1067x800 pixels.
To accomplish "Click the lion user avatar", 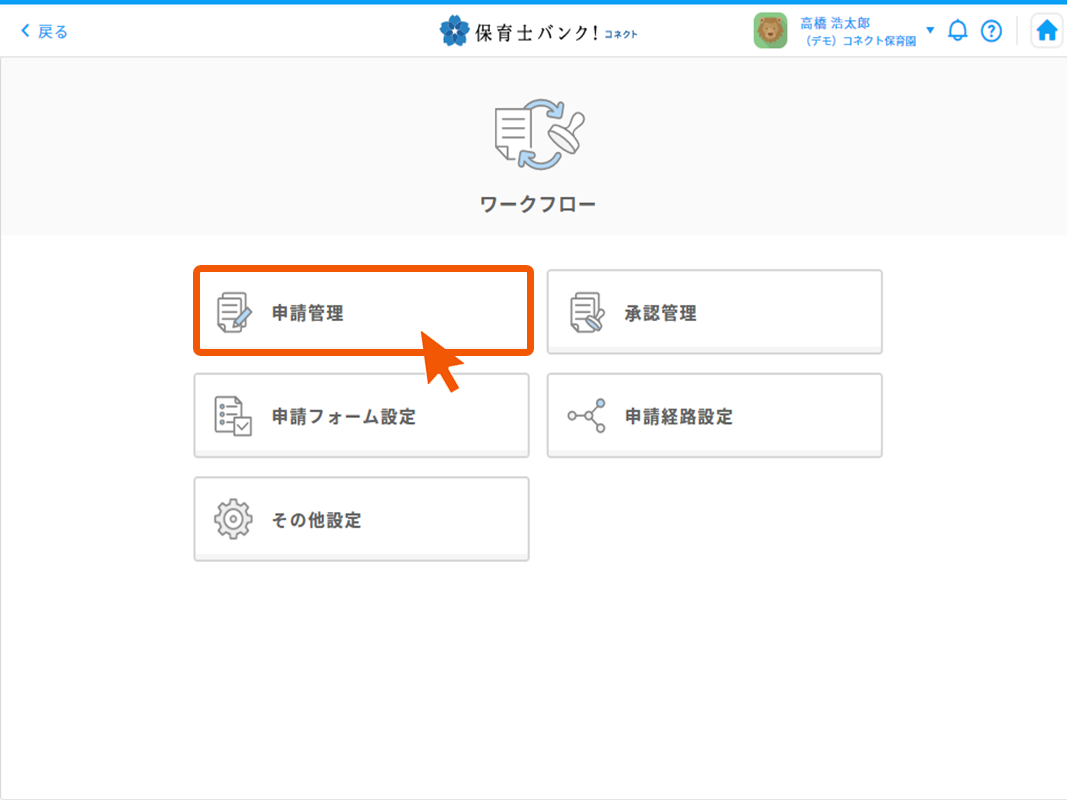I will [x=770, y=31].
